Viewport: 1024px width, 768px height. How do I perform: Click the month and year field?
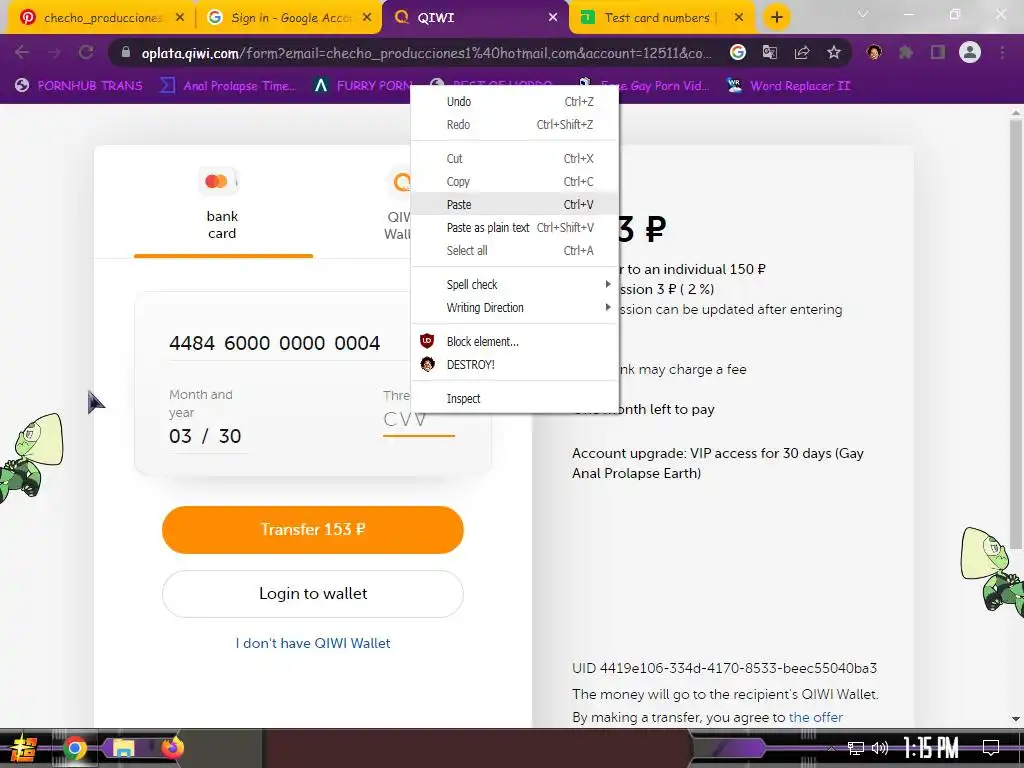point(208,436)
